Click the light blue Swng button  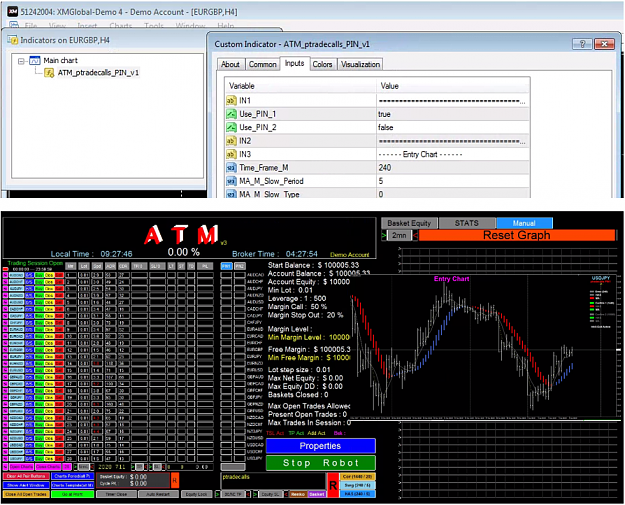click(358, 485)
